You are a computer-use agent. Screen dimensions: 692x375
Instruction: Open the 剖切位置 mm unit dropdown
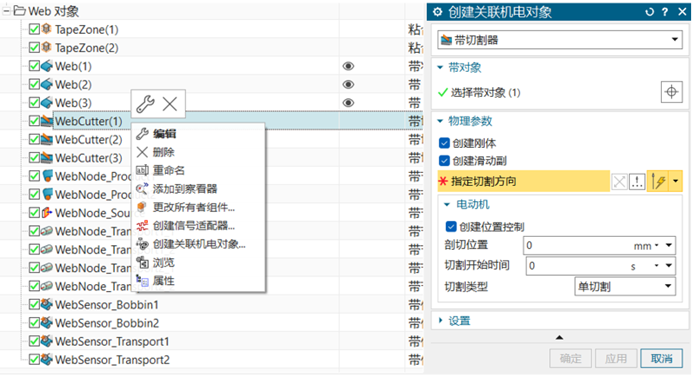[657, 245]
